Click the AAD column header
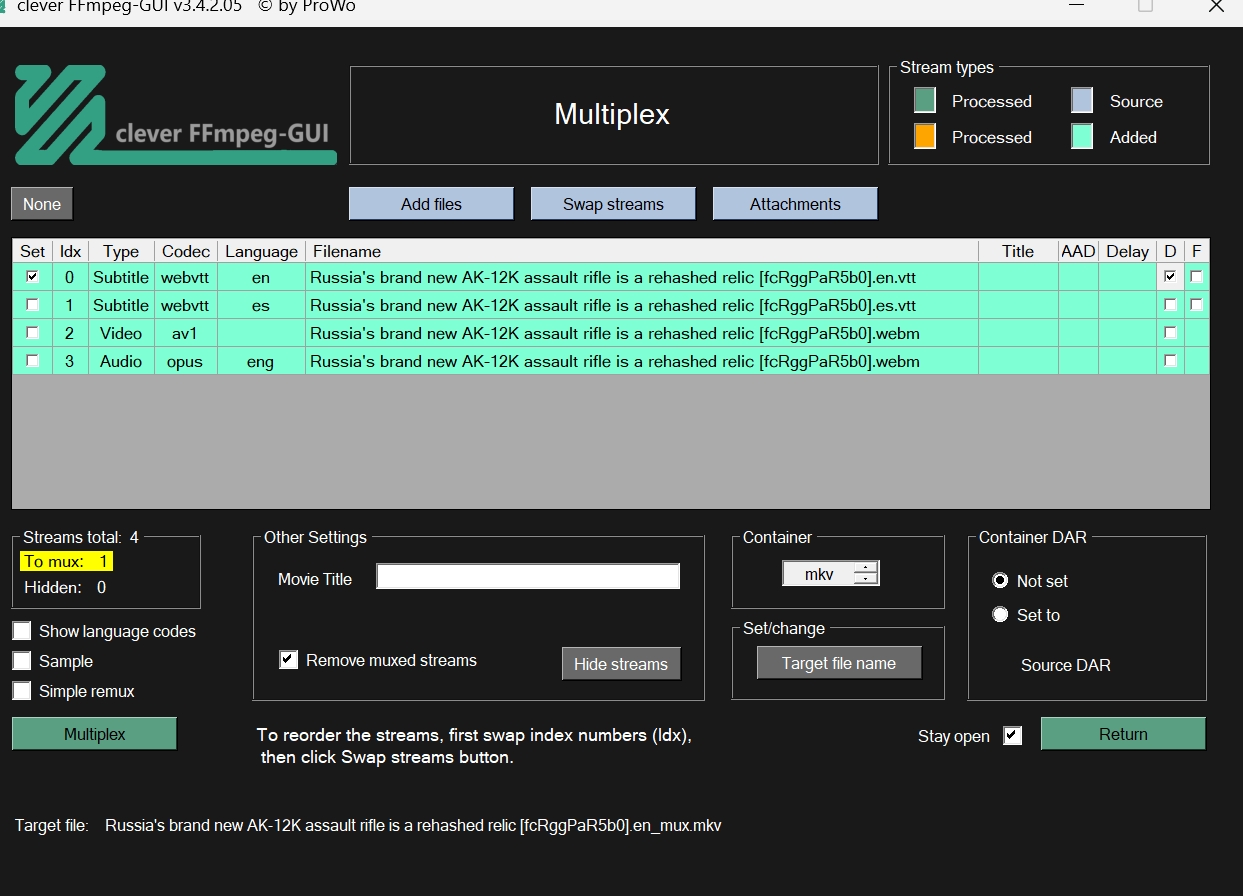The image size is (1243, 896). coord(1078,251)
